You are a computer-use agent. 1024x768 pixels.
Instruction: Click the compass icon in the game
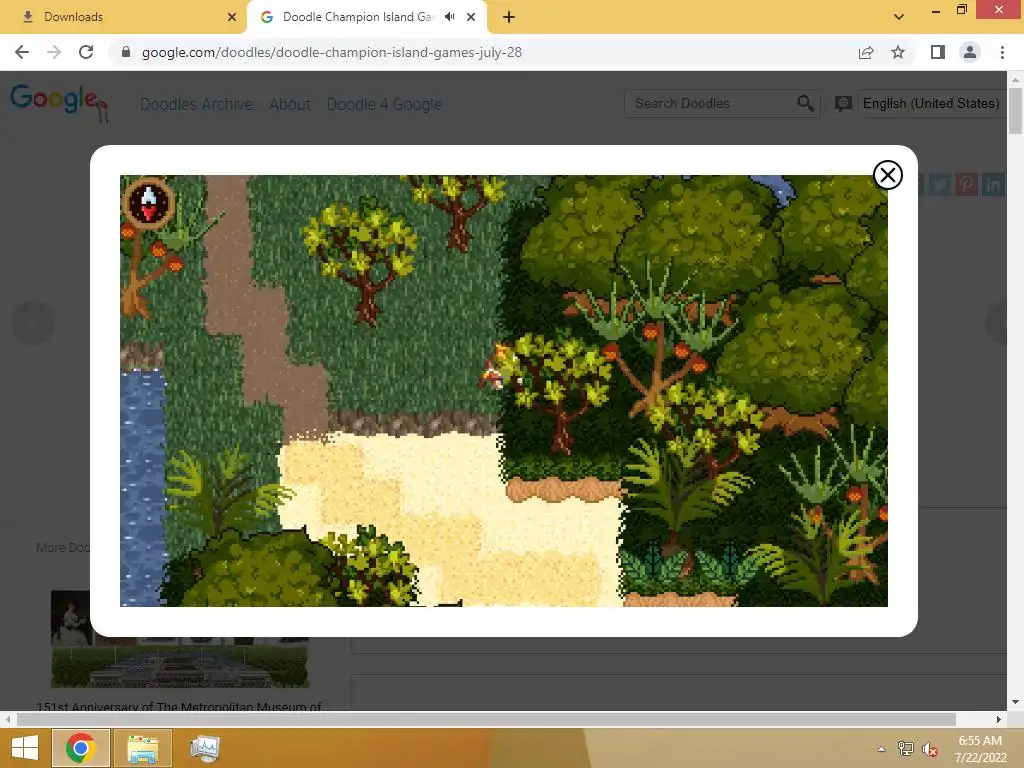click(149, 204)
